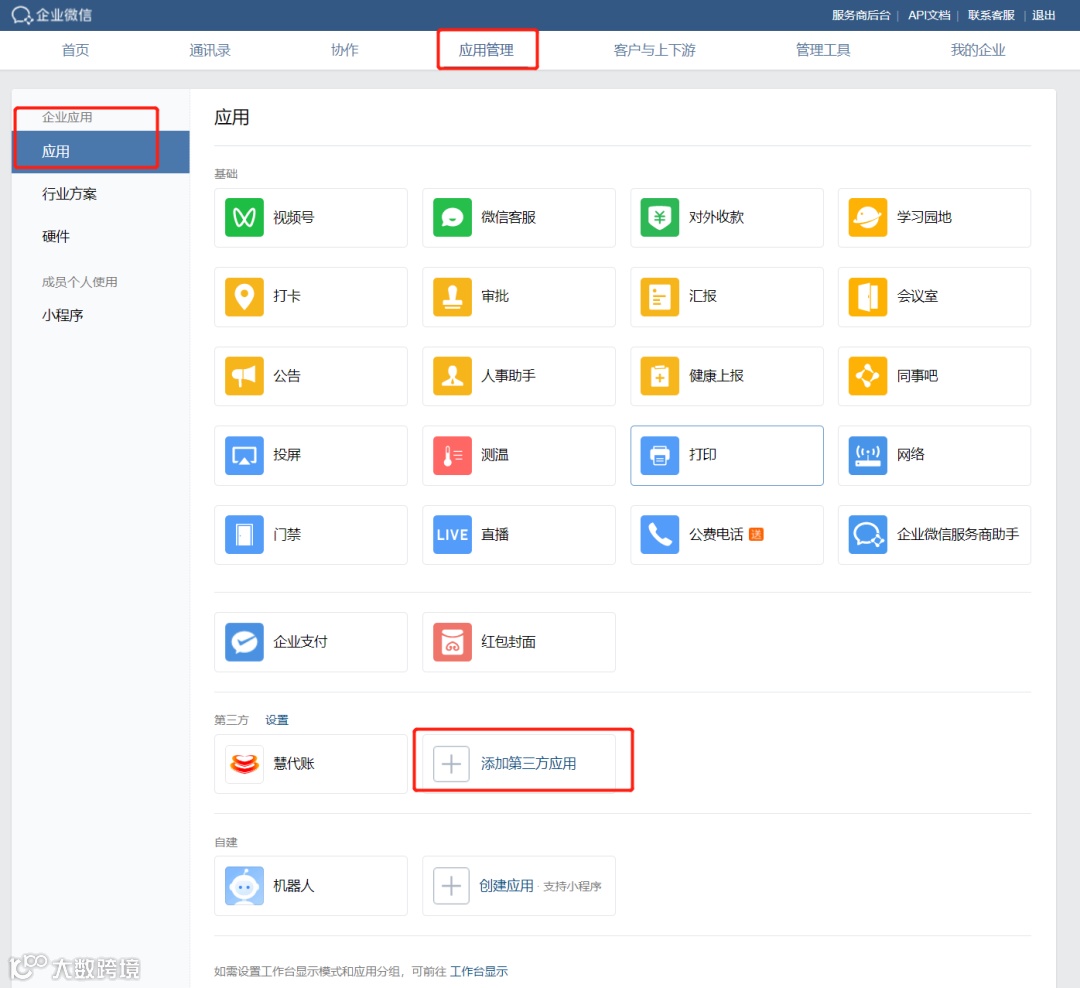Screen dimensions: 1080x988
Task: Click the 投屏 screen cast icon
Action: [x=244, y=455]
